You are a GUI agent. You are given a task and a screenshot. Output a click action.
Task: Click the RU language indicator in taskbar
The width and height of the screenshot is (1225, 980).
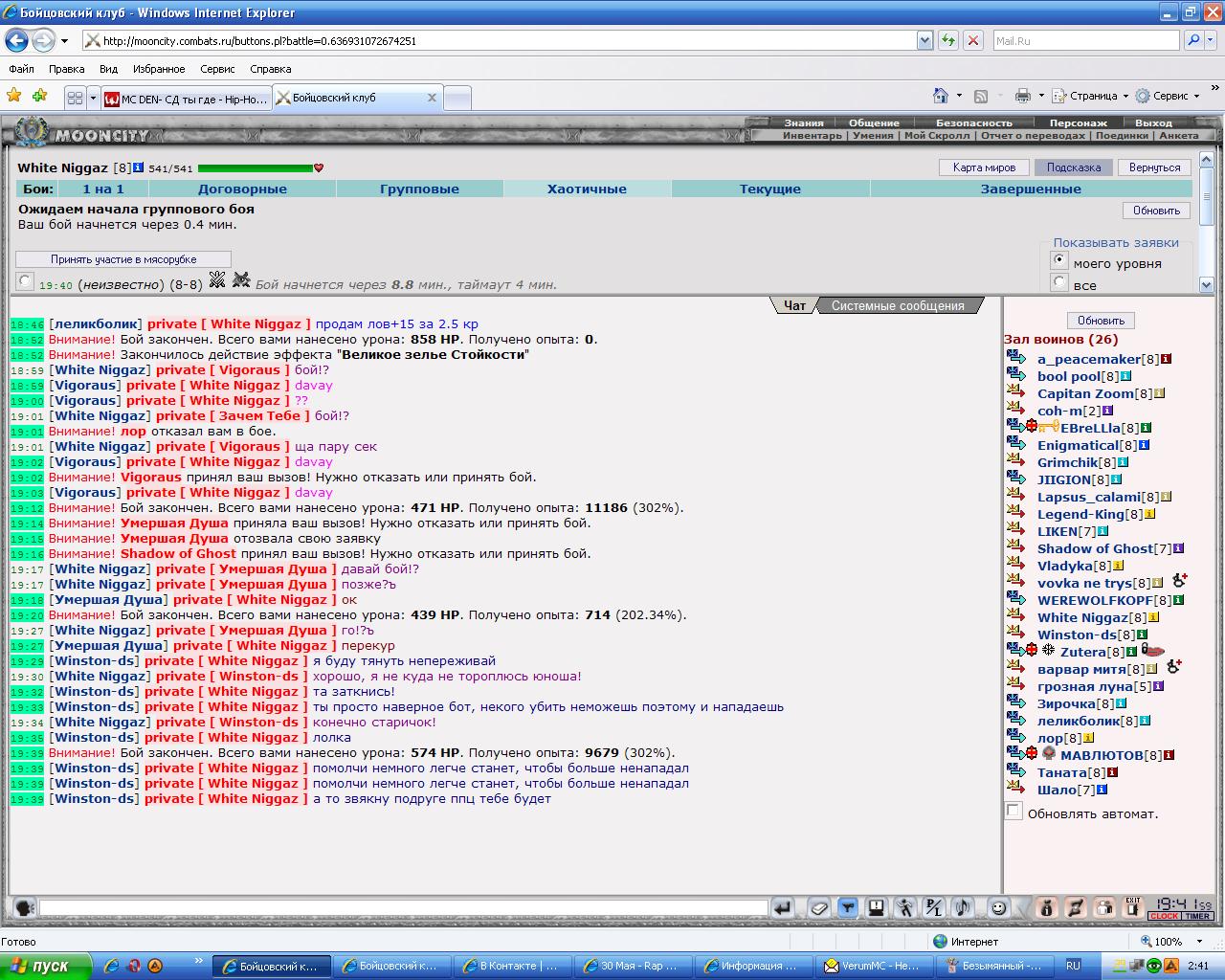pos(1073,966)
